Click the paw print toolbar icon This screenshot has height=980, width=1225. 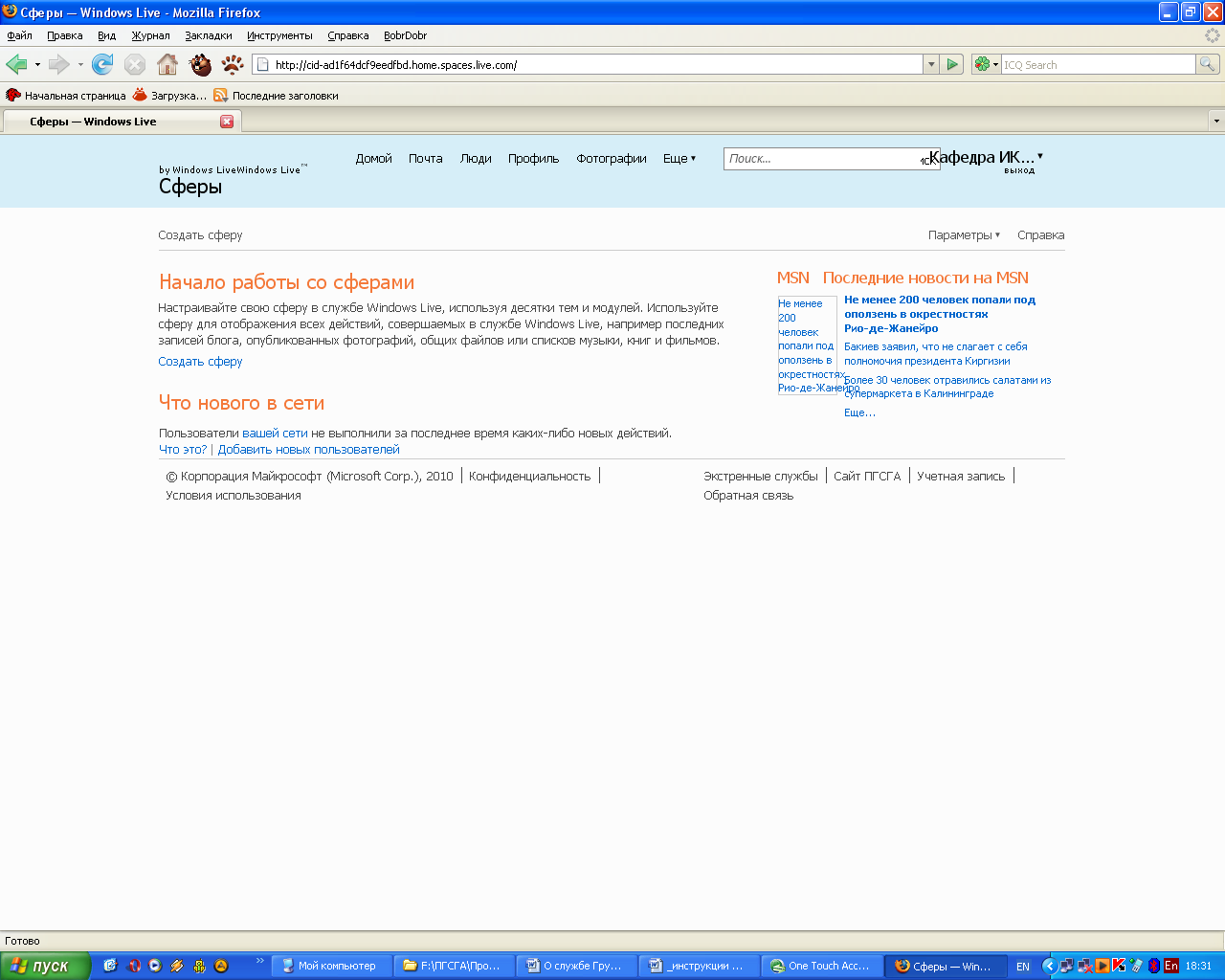click(x=233, y=64)
